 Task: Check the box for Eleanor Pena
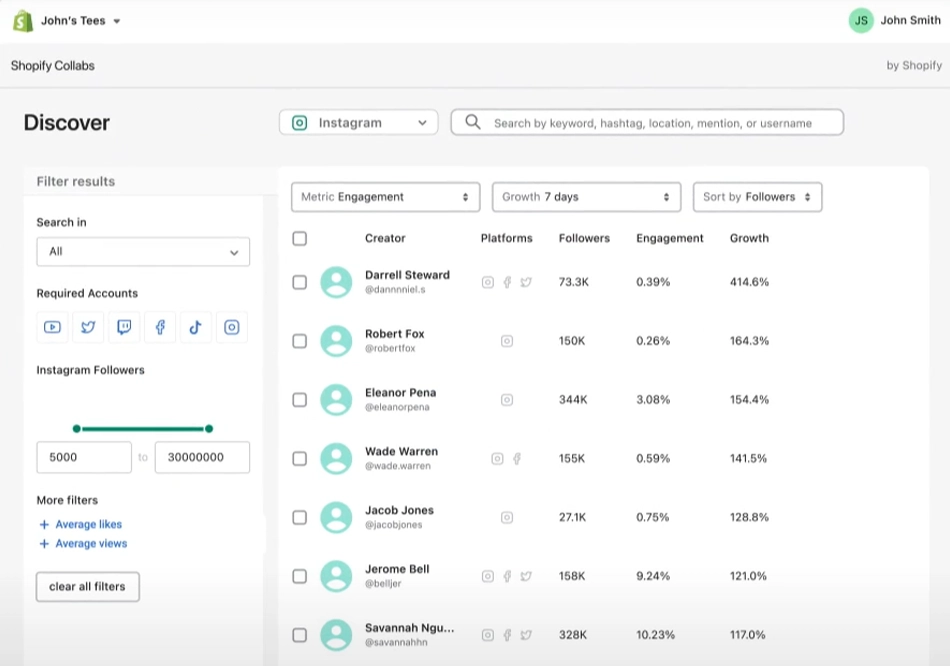[299, 400]
